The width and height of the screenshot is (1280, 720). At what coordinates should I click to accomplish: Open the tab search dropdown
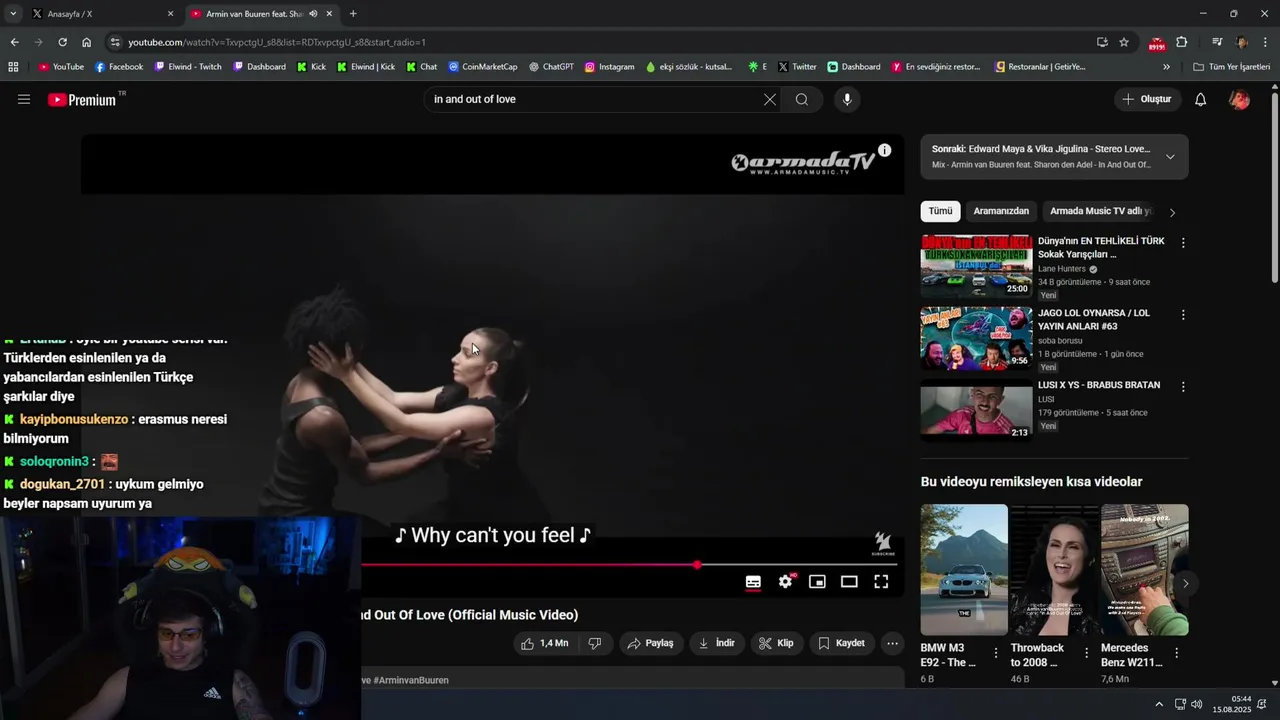click(13, 14)
